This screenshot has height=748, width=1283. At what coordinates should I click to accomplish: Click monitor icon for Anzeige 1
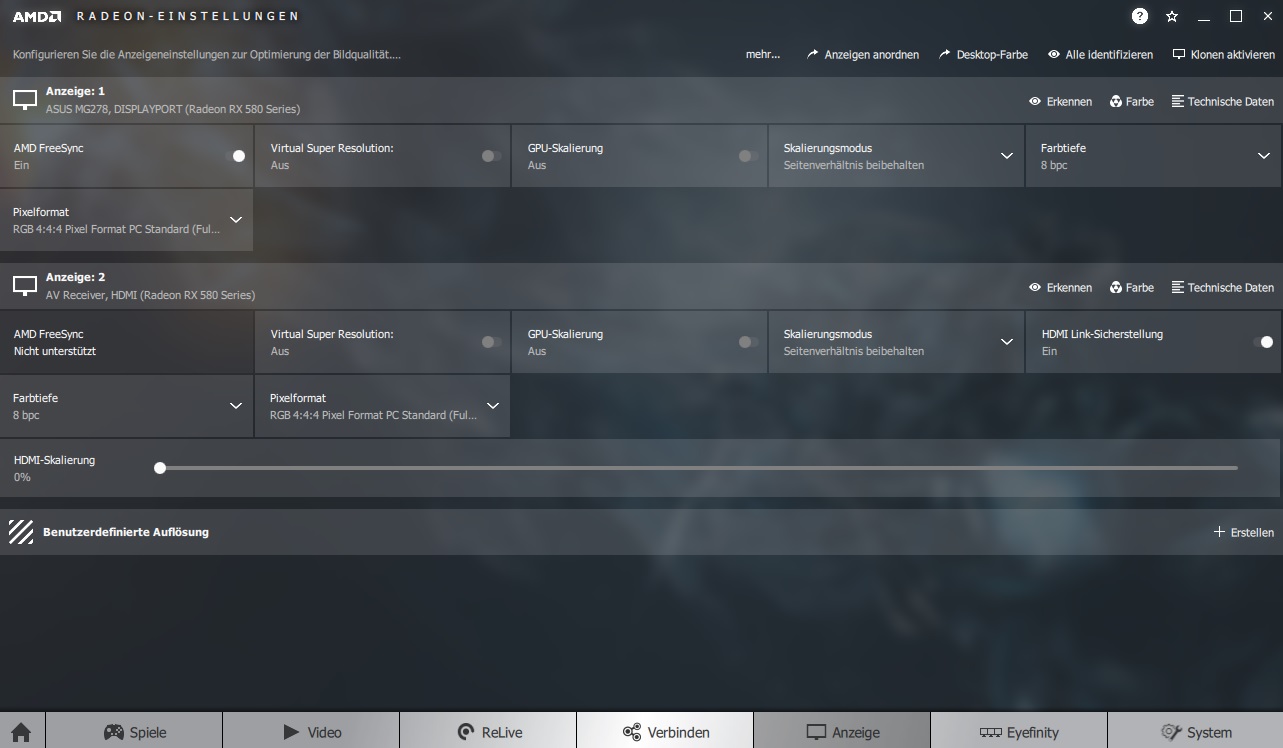point(25,99)
